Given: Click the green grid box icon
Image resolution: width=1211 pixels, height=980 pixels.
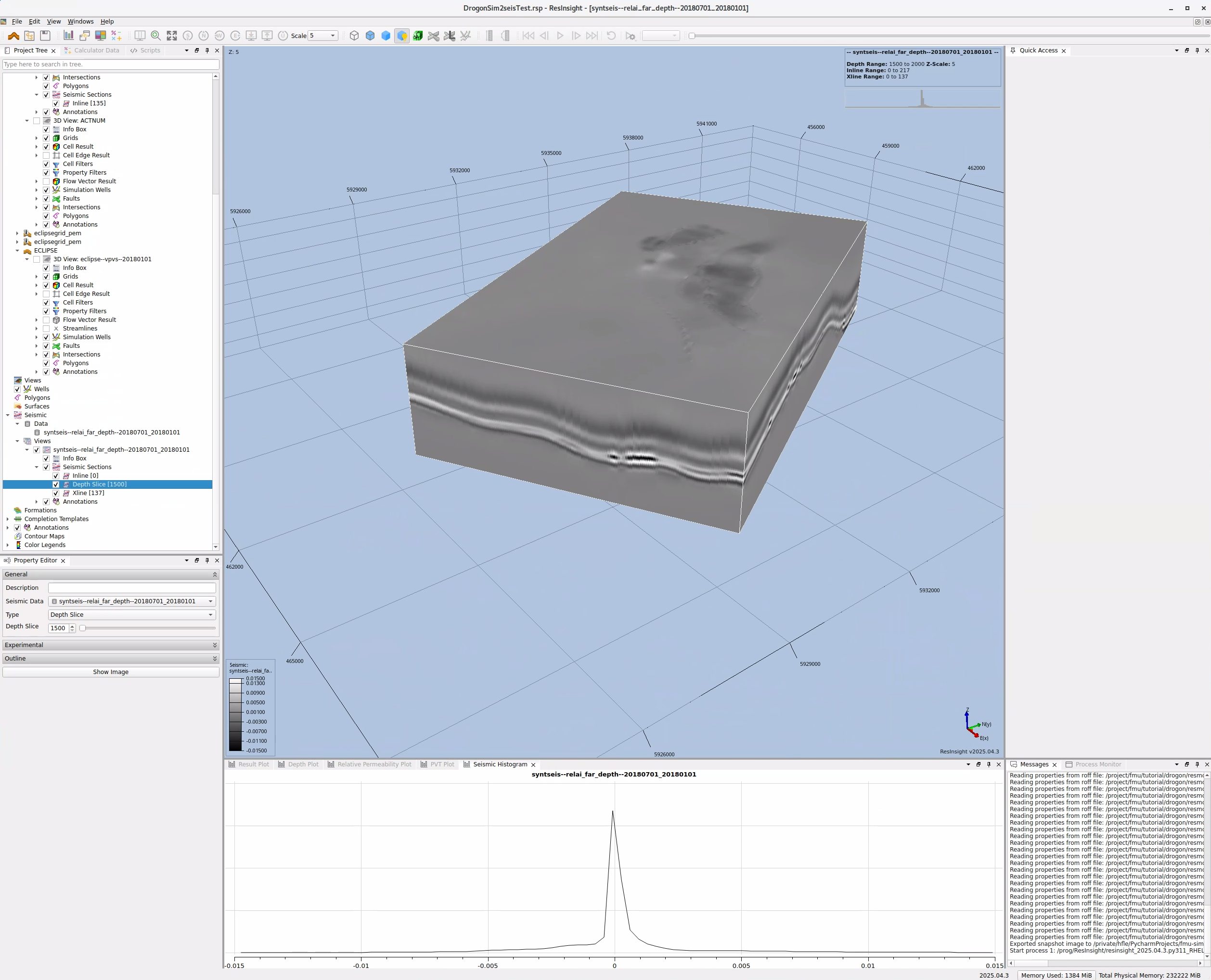Looking at the screenshot, I should (x=418, y=36).
